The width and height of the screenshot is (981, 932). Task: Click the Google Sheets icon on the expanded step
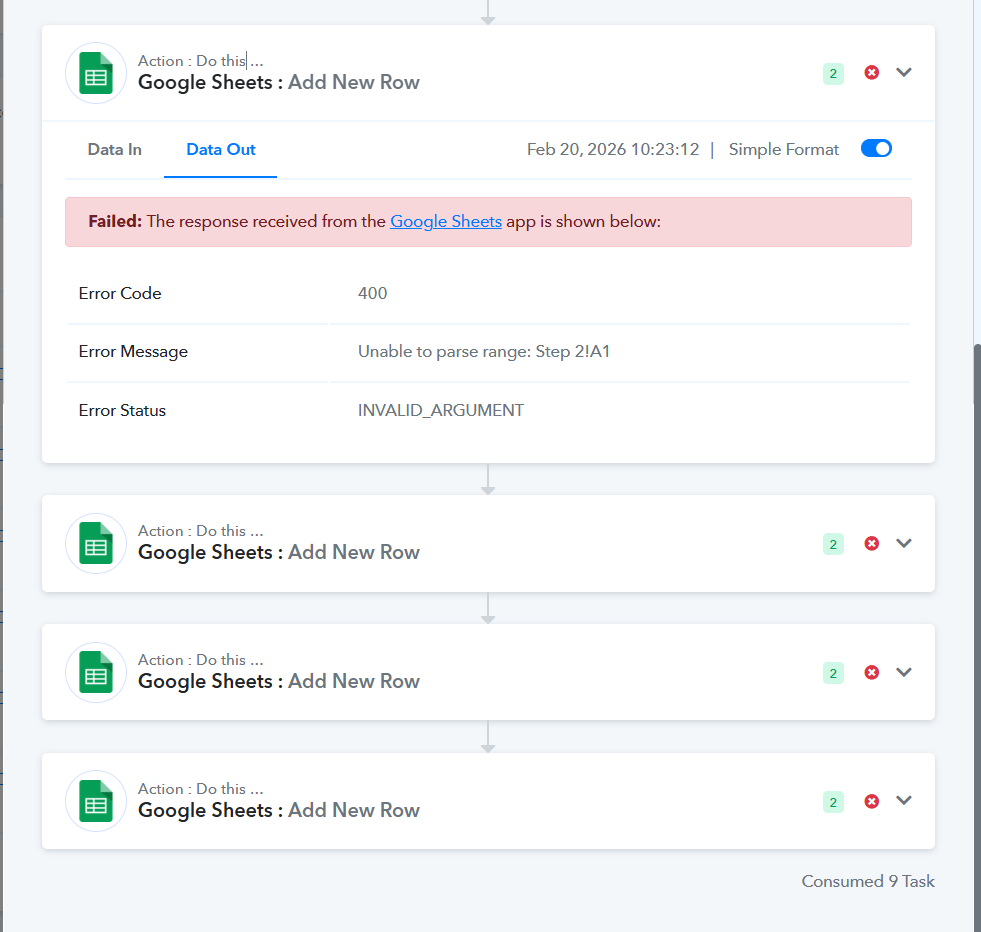96,73
